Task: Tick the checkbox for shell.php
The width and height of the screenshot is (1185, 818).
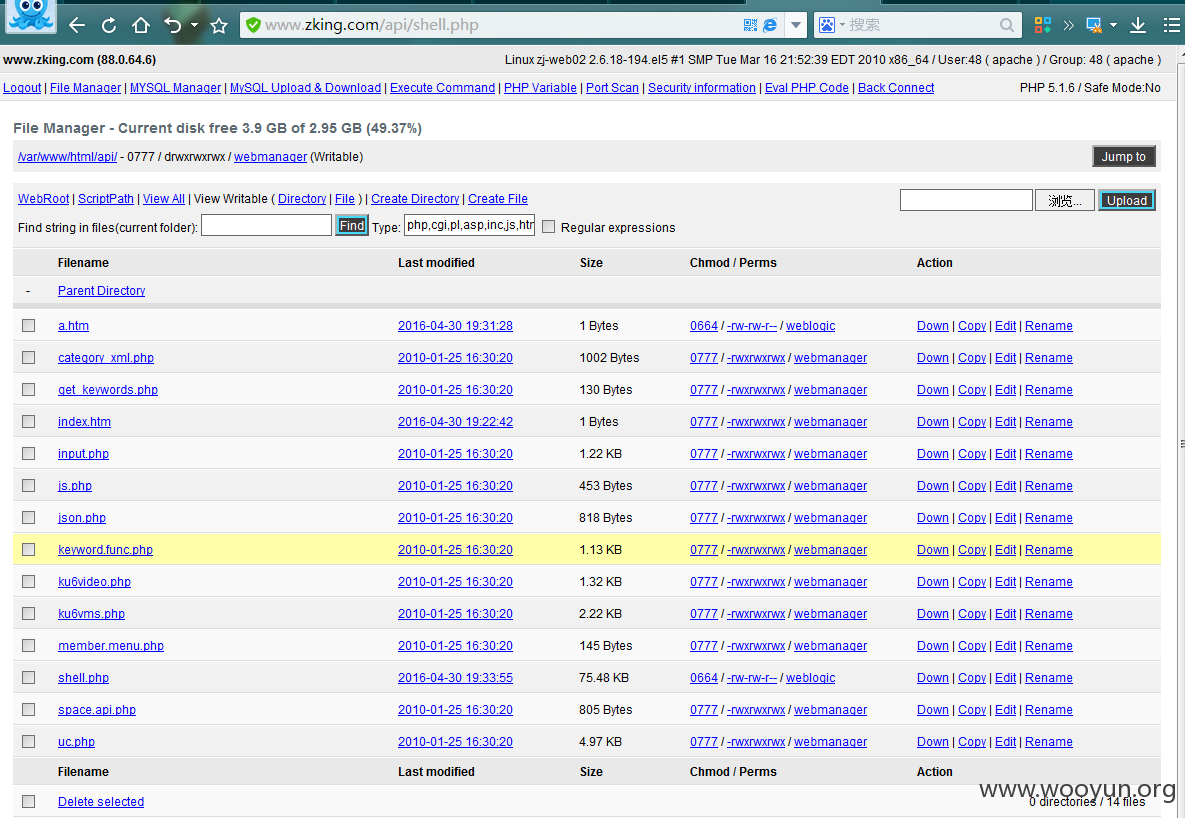Action: [29, 677]
